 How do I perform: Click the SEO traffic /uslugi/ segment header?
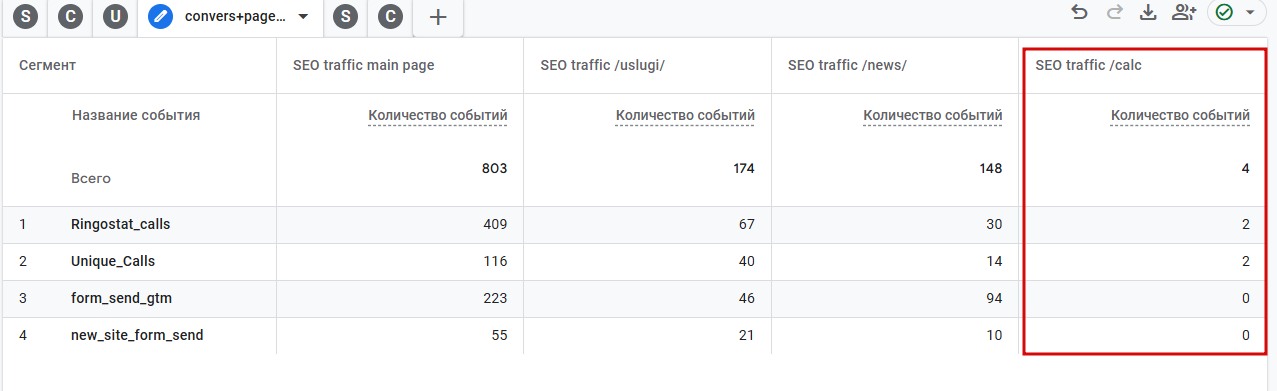(x=601, y=65)
